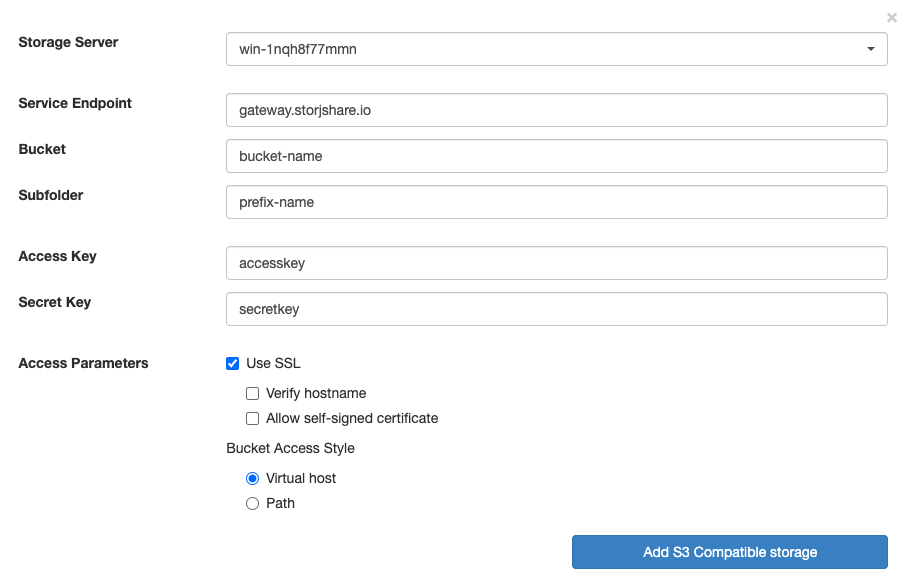The height and width of the screenshot is (585, 907).
Task: Click into the Bucket text field
Action: coord(556,156)
